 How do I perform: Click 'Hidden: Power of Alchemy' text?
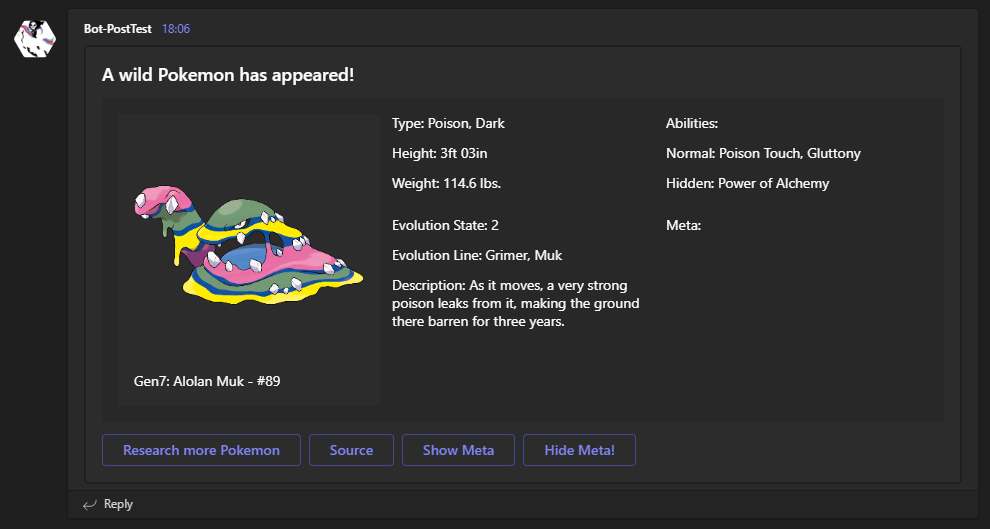tap(748, 184)
